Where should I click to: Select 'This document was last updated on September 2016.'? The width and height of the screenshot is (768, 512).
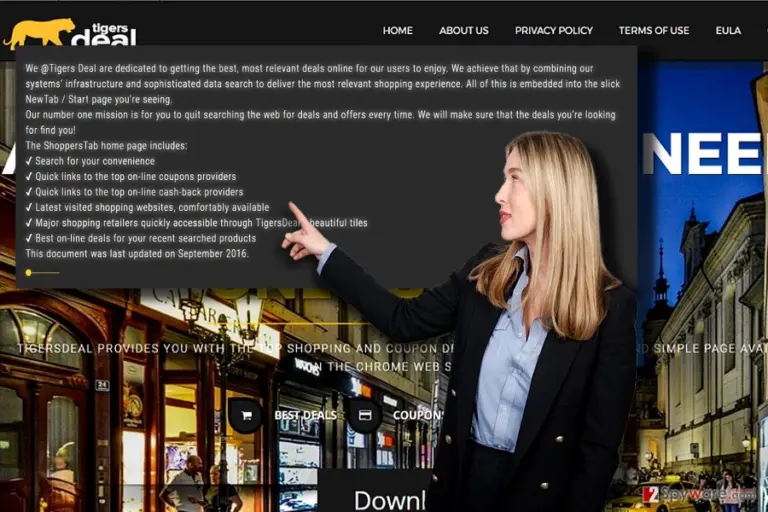(137, 254)
